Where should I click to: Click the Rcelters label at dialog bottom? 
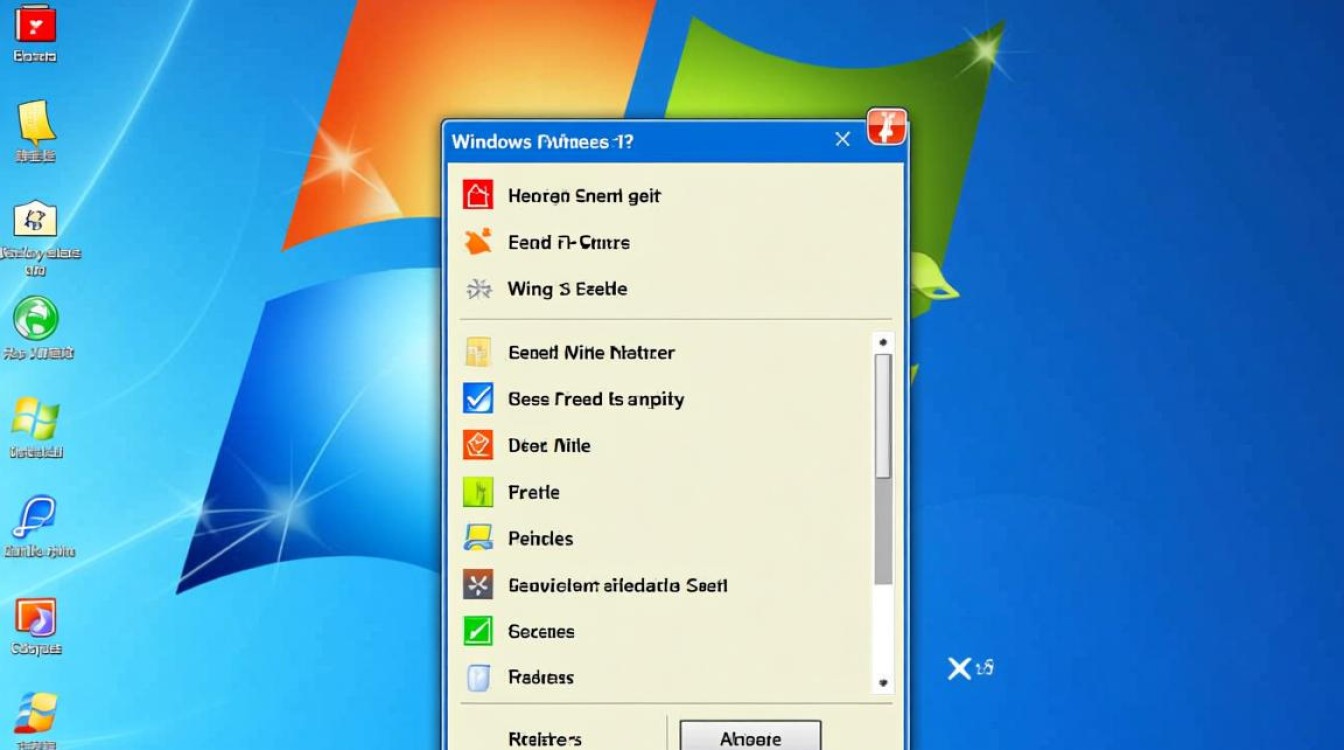coord(545,739)
